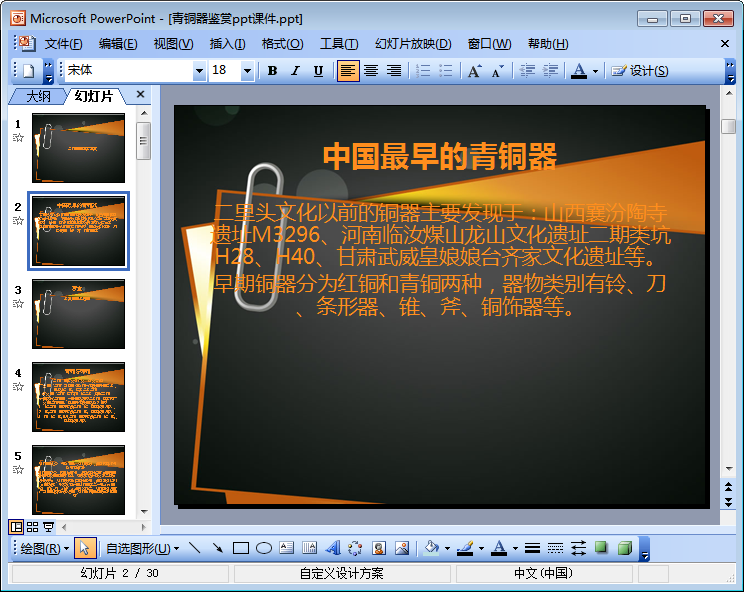
Task: Open the line color dropdown arrow
Action: click(481, 549)
